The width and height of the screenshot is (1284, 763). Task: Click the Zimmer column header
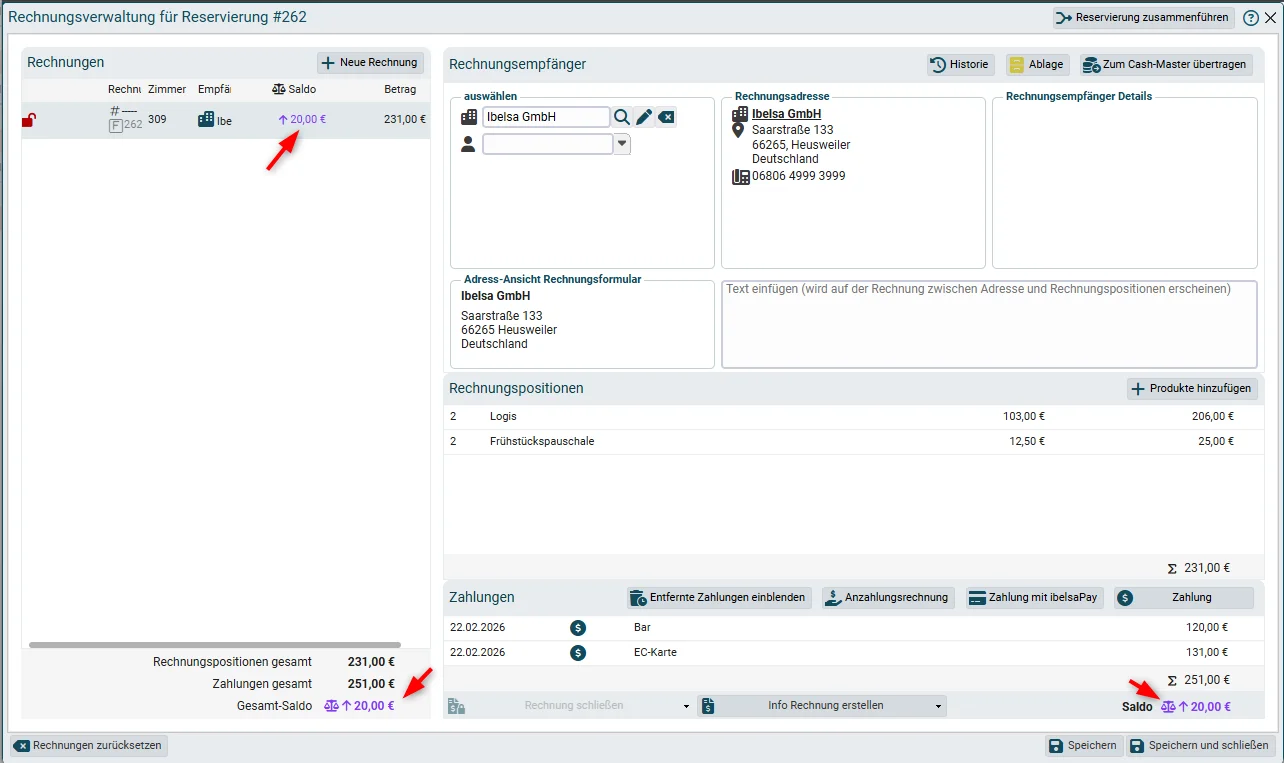click(x=167, y=89)
